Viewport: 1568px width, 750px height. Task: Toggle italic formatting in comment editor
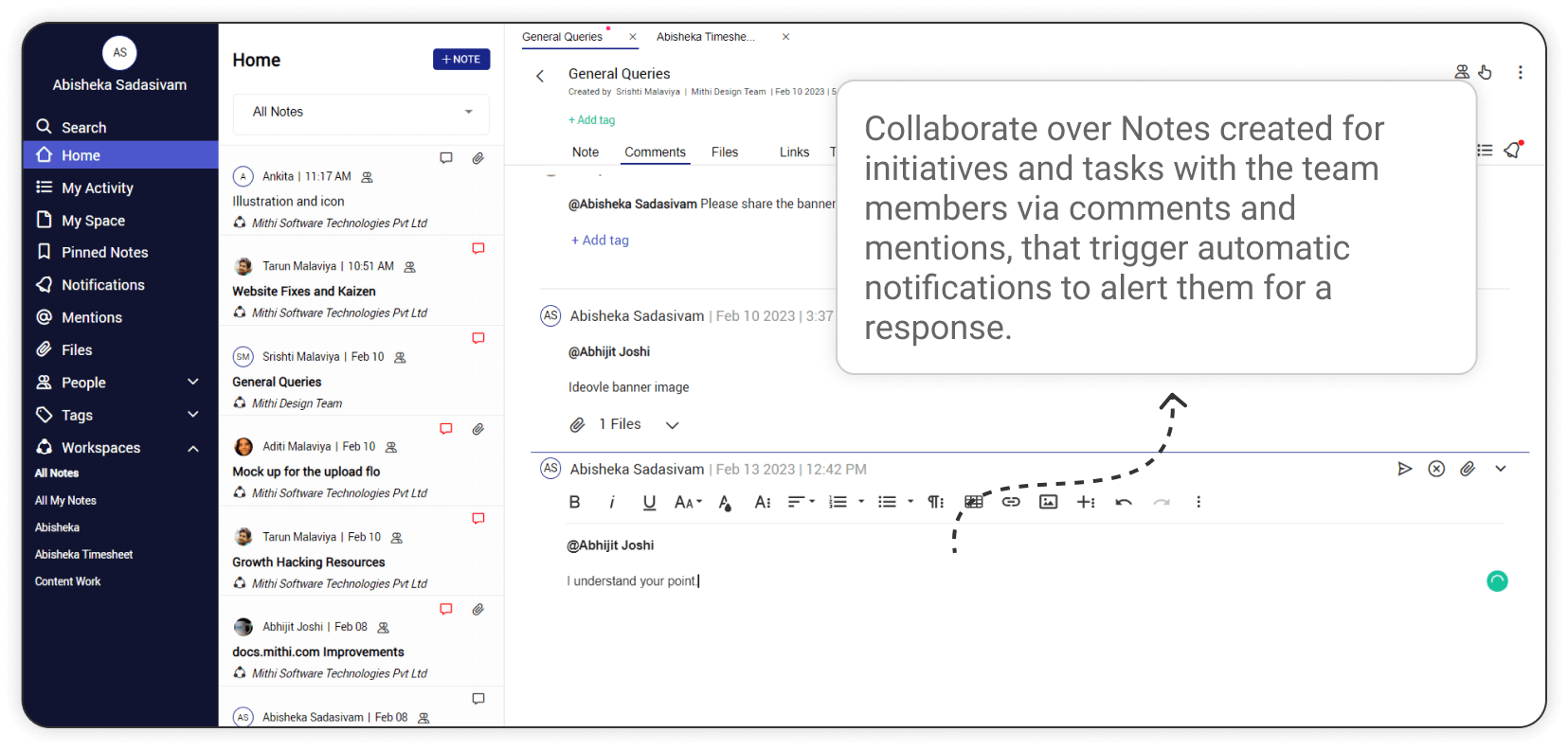coord(612,502)
